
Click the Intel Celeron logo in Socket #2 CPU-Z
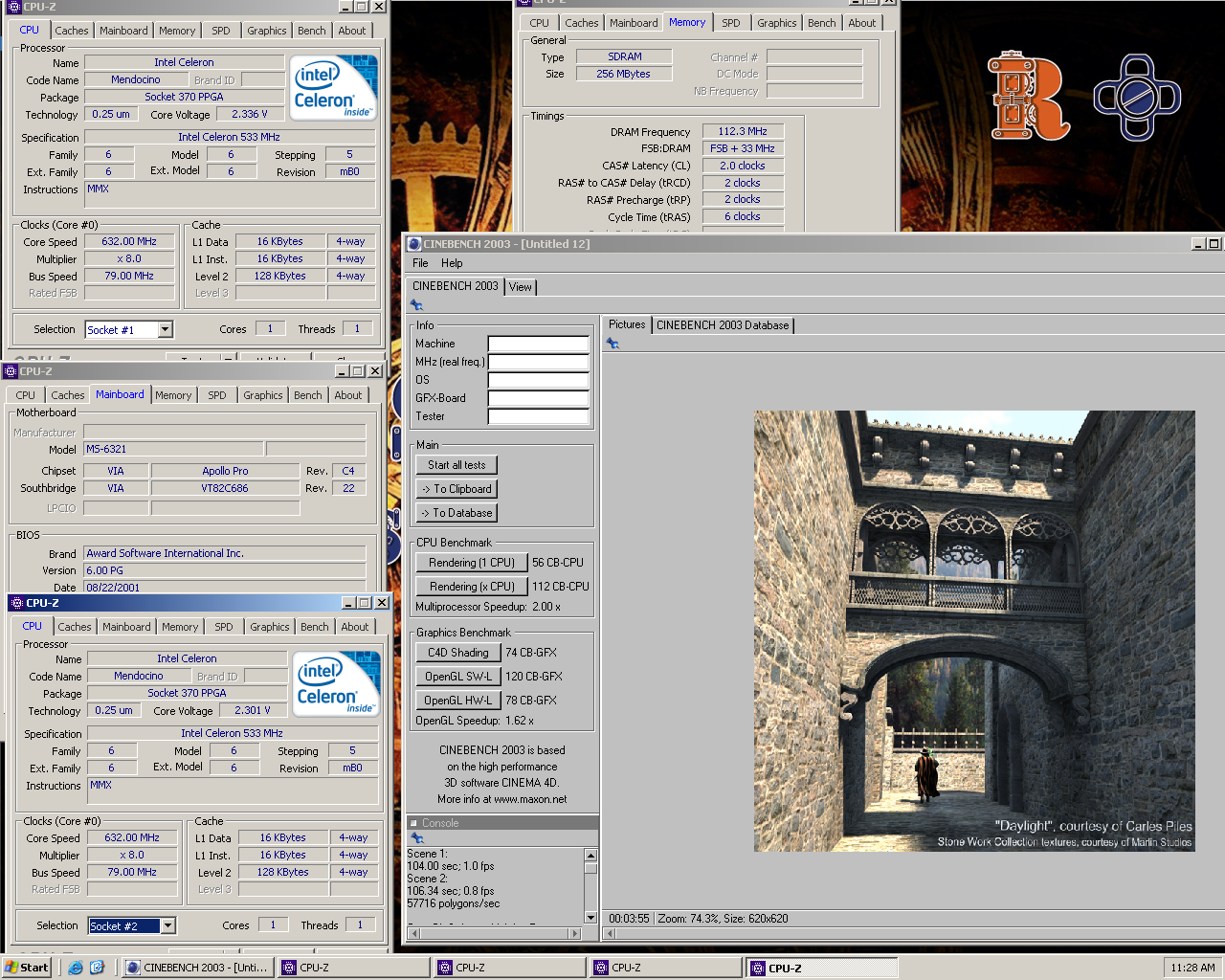coord(336,683)
